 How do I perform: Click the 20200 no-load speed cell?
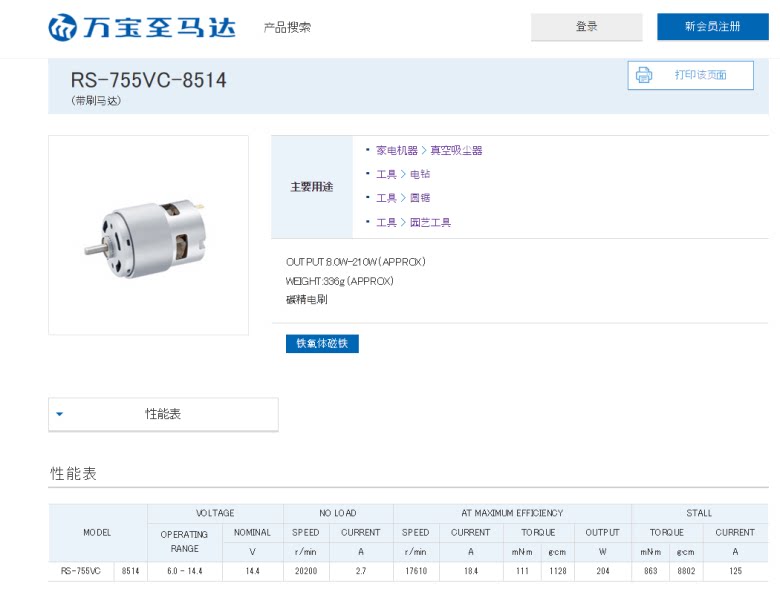click(306, 571)
